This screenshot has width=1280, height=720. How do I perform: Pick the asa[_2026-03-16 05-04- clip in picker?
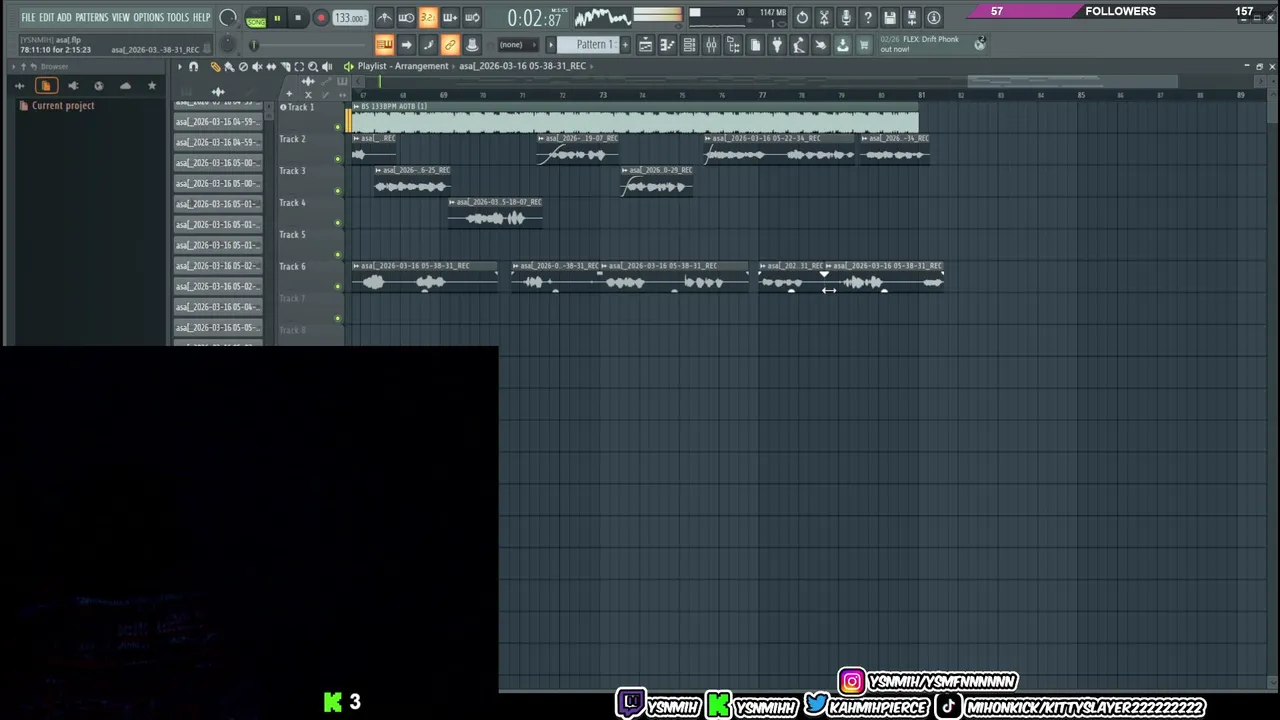pos(218,307)
